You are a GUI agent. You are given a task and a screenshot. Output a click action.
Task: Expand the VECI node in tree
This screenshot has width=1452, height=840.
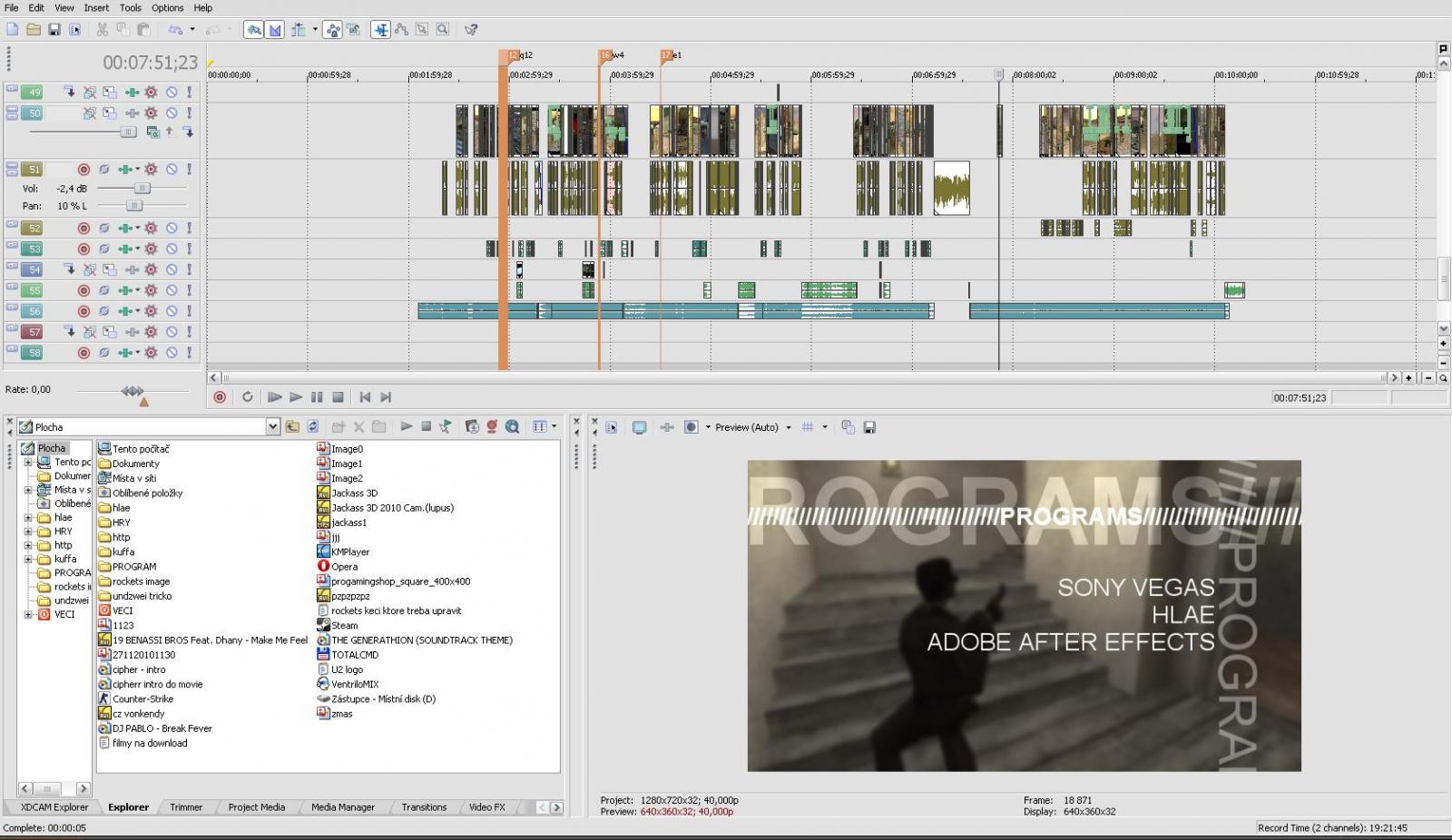click(x=28, y=615)
